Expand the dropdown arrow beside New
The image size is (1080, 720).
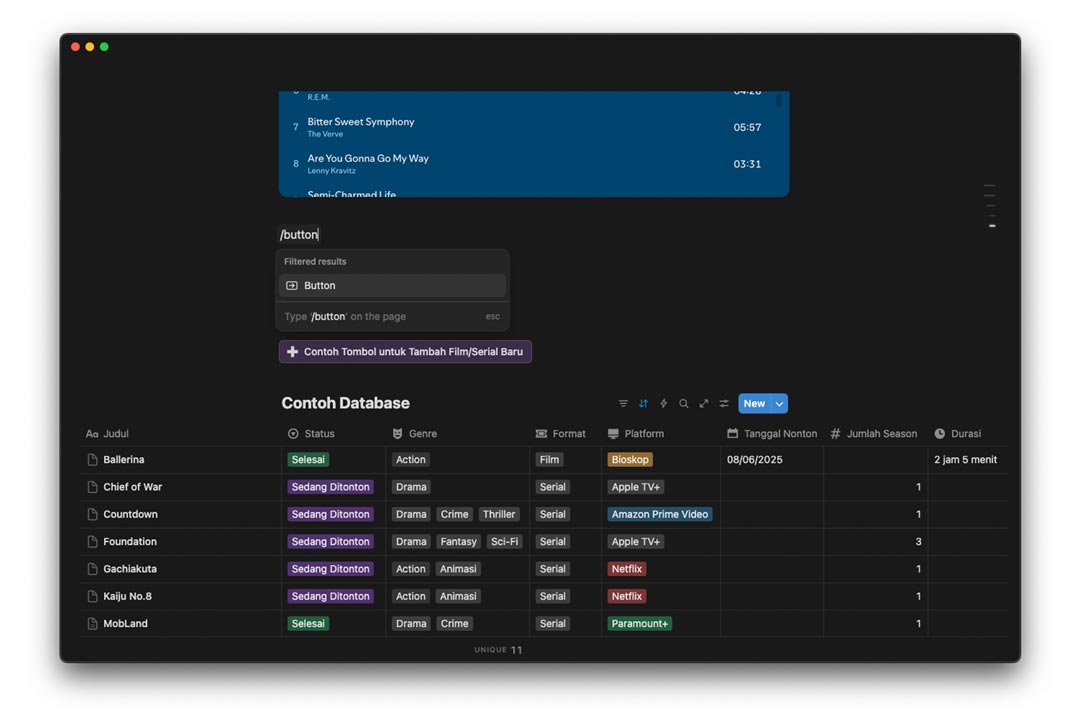(779, 404)
